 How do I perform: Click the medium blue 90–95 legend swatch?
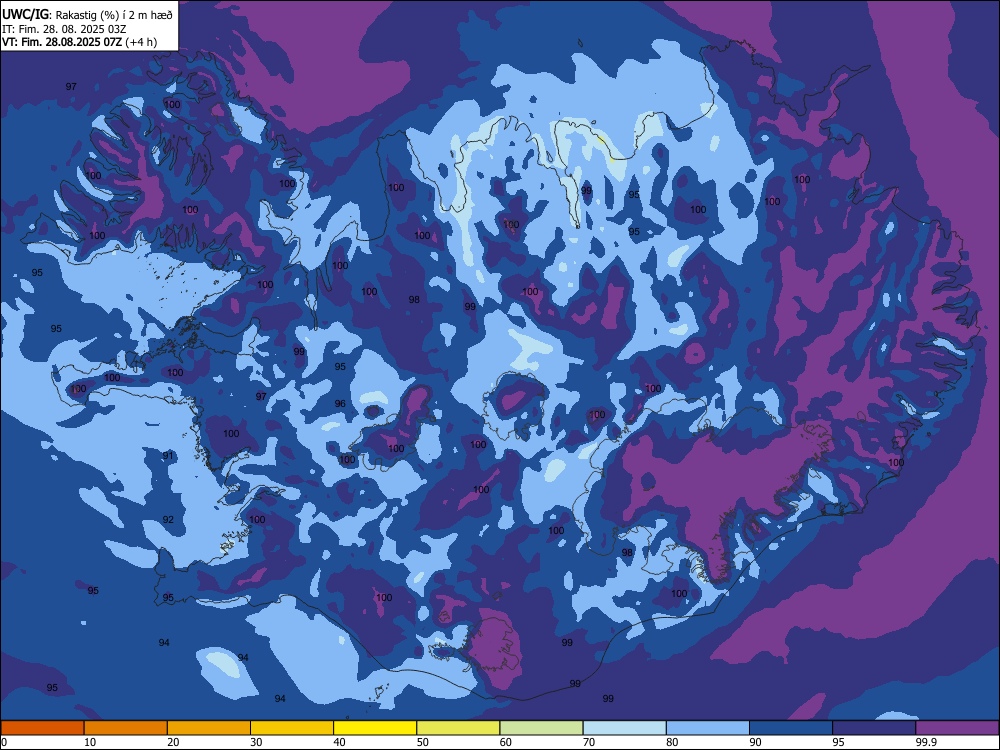(x=791, y=728)
